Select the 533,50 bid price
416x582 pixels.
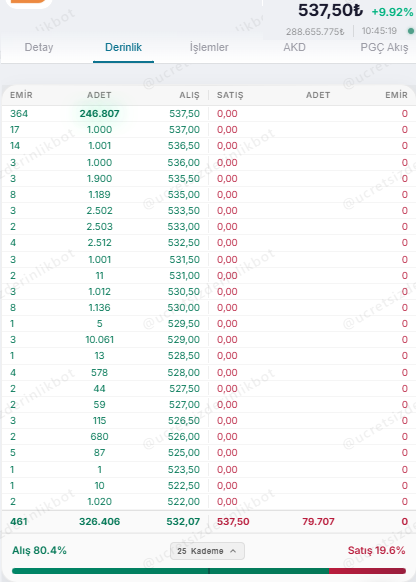[x=184, y=210]
